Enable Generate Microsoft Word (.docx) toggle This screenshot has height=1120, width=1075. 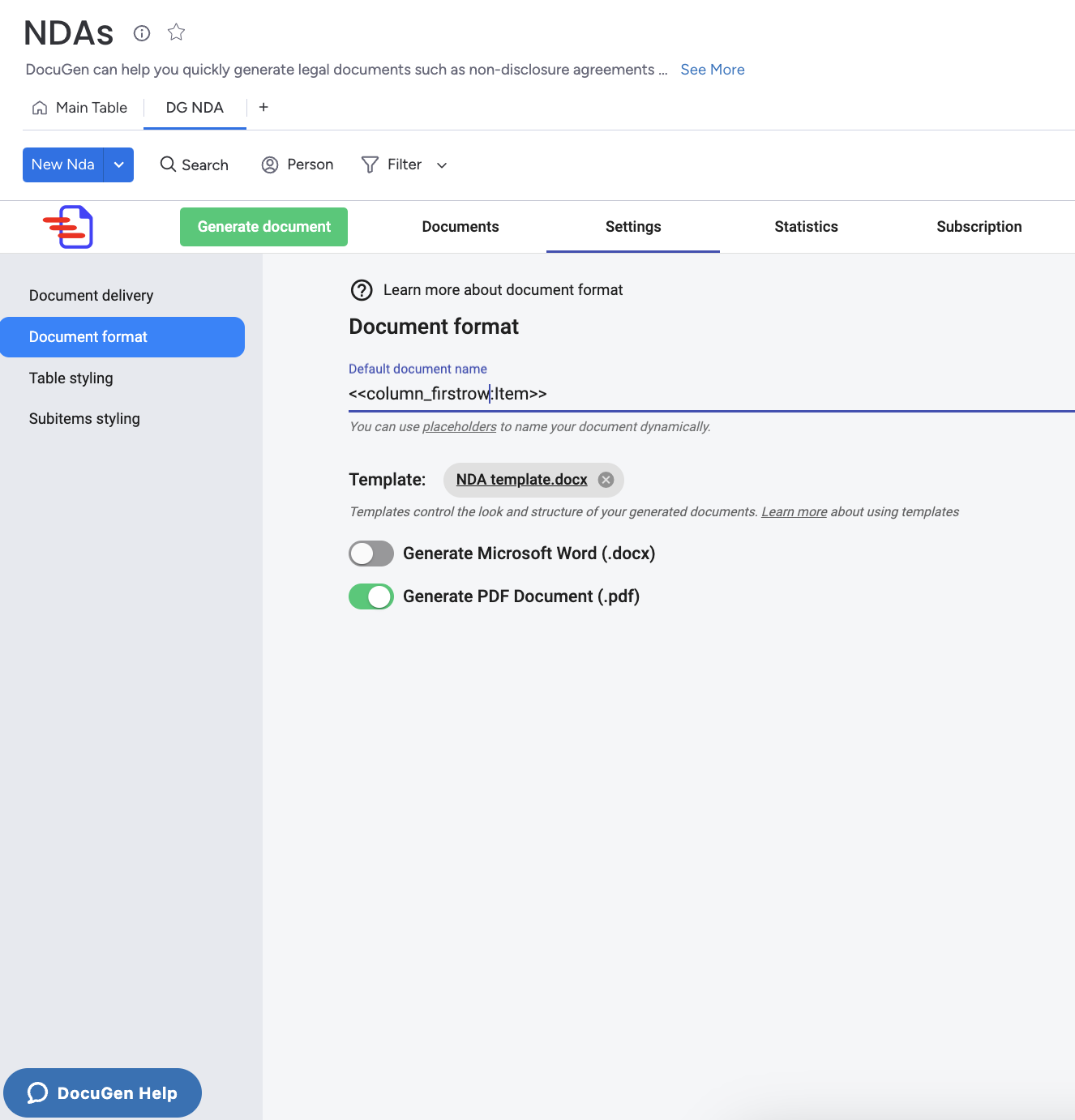(371, 554)
